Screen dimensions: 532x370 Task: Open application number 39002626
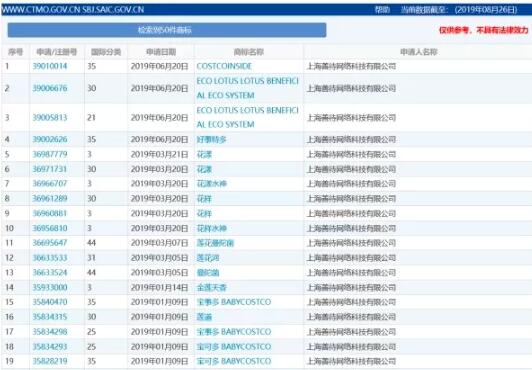coord(50,139)
